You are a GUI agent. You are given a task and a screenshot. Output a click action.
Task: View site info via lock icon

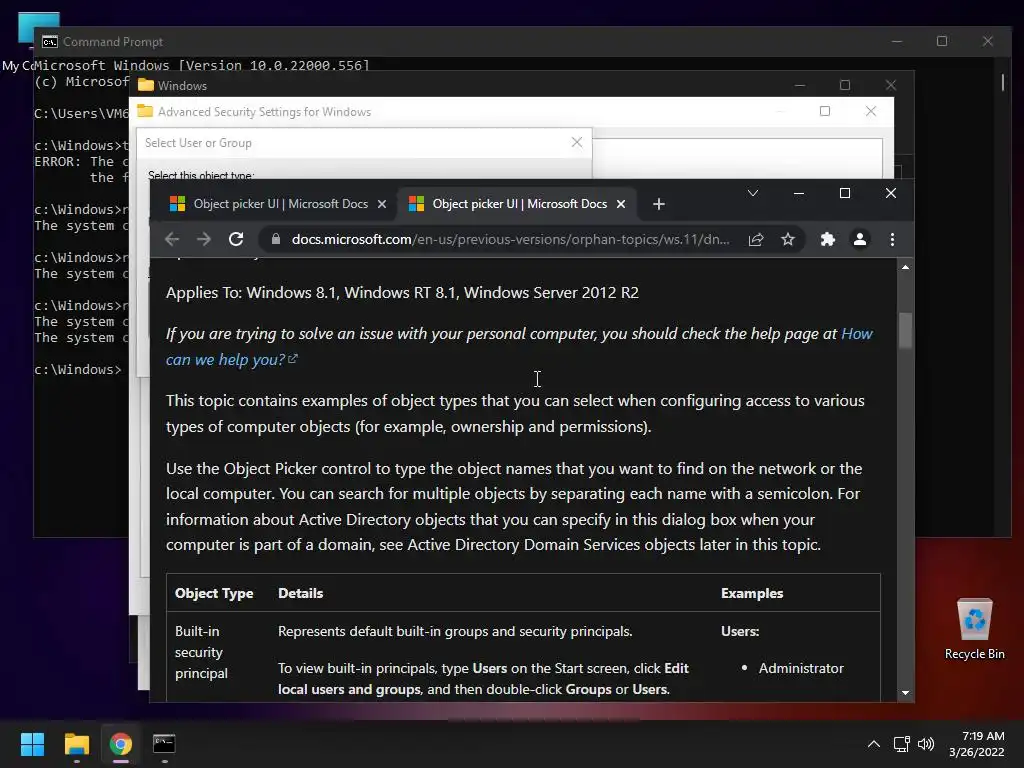pos(276,240)
